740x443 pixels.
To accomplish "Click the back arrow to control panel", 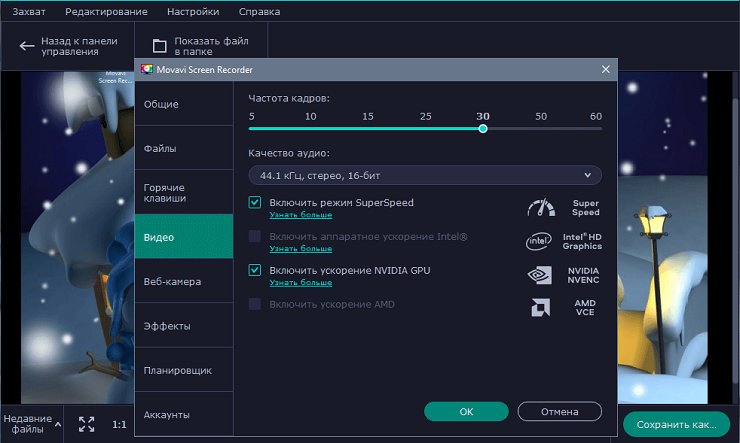I will [25, 46].
